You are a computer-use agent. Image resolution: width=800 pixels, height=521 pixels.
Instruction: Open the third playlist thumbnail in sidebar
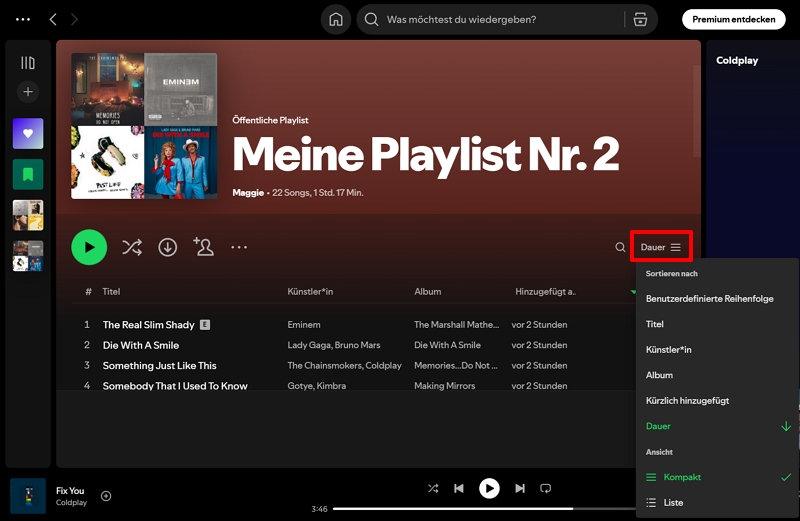coord(28,215)
